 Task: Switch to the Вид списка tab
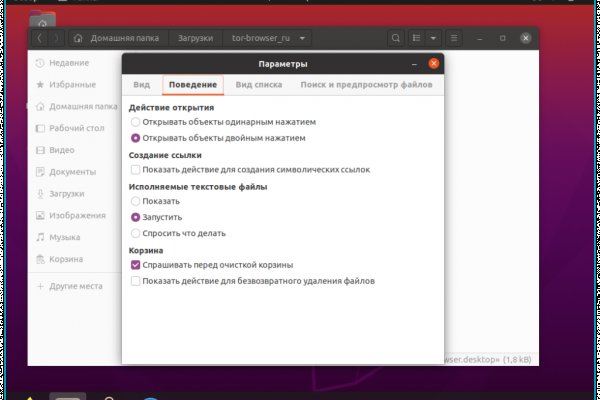pyautogui.click(x=257, y=85)
